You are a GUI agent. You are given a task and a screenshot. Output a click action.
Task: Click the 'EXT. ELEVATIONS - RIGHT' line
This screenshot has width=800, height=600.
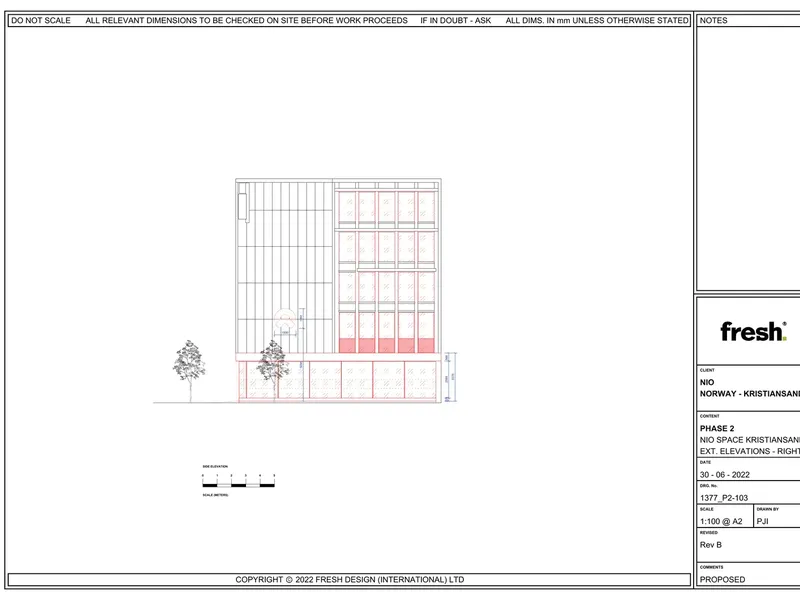coord(749,451)
